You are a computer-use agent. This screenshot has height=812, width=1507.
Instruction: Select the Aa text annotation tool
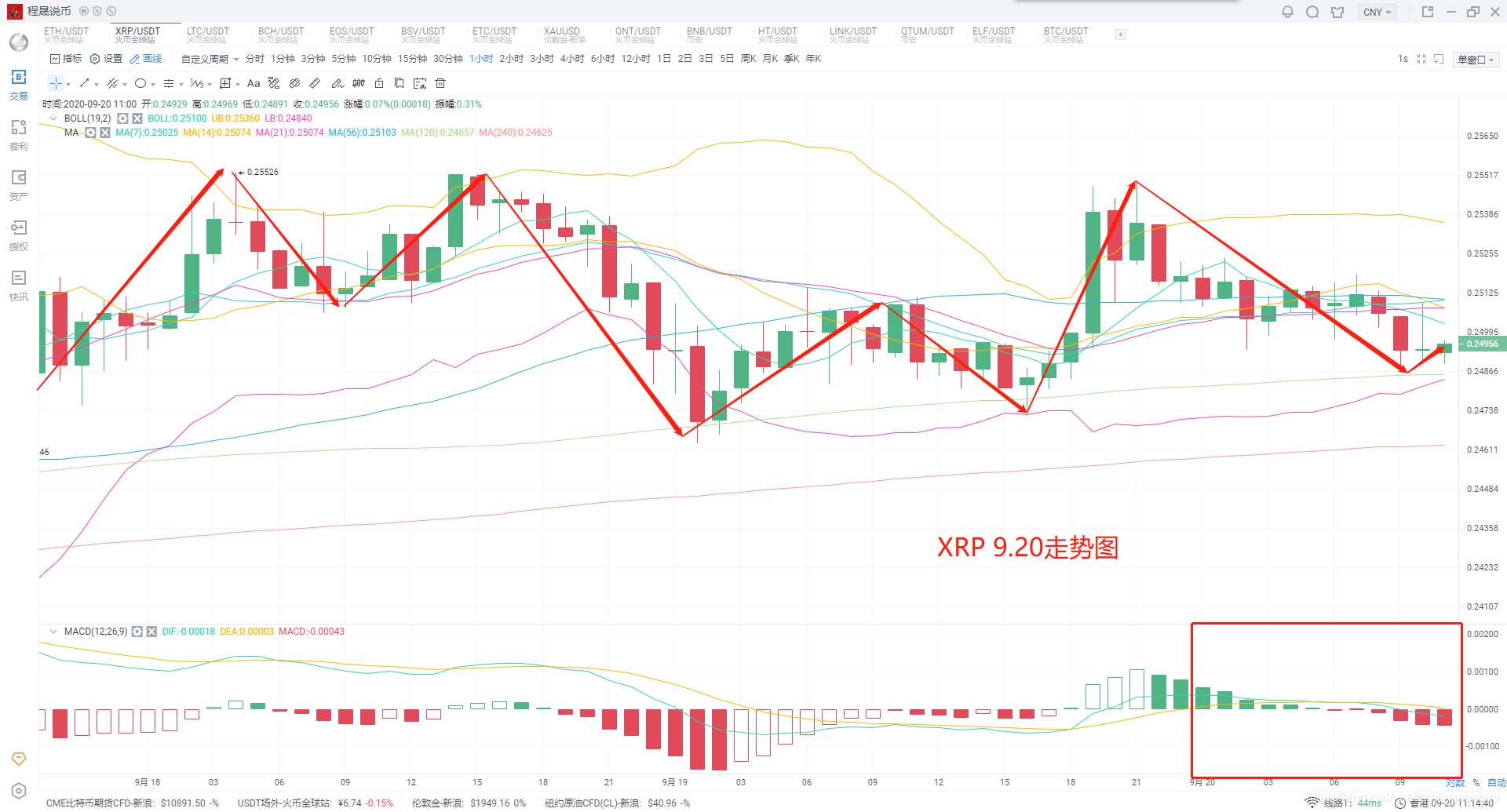tap(254, 83)
